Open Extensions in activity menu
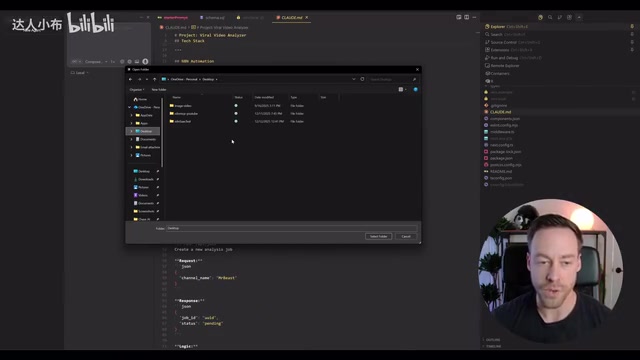This screenshot has width=640, height=360. pos(508,50)
